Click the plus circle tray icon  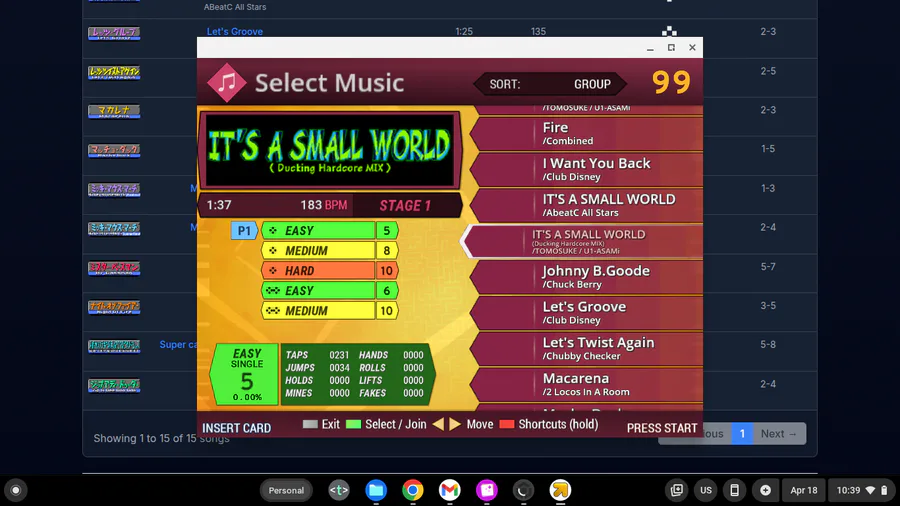(x=765, y=490)
